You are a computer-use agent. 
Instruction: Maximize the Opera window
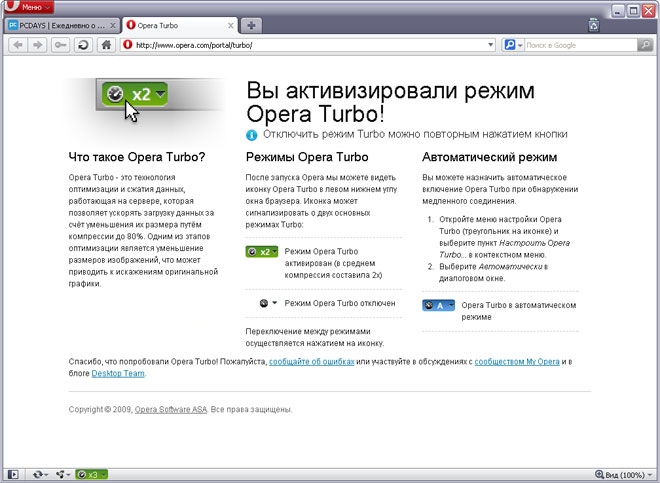pos(633,11)
